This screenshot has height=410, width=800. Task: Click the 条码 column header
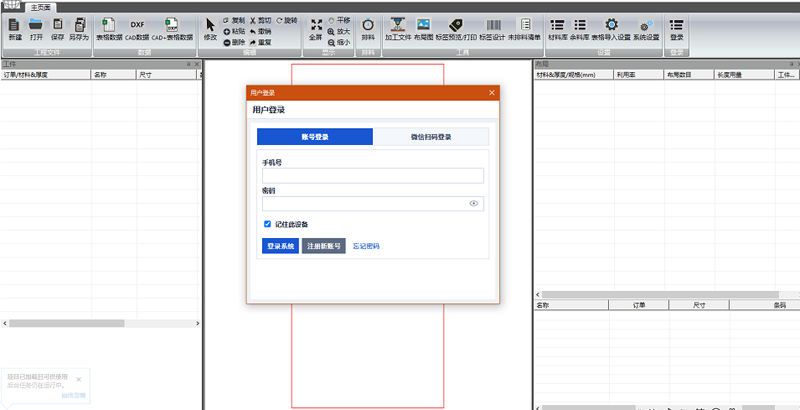click(x=765, y=305)
